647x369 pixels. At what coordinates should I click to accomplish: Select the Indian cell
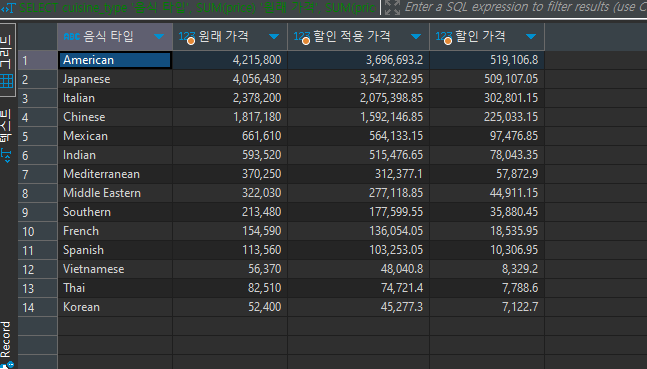point(115,155)
